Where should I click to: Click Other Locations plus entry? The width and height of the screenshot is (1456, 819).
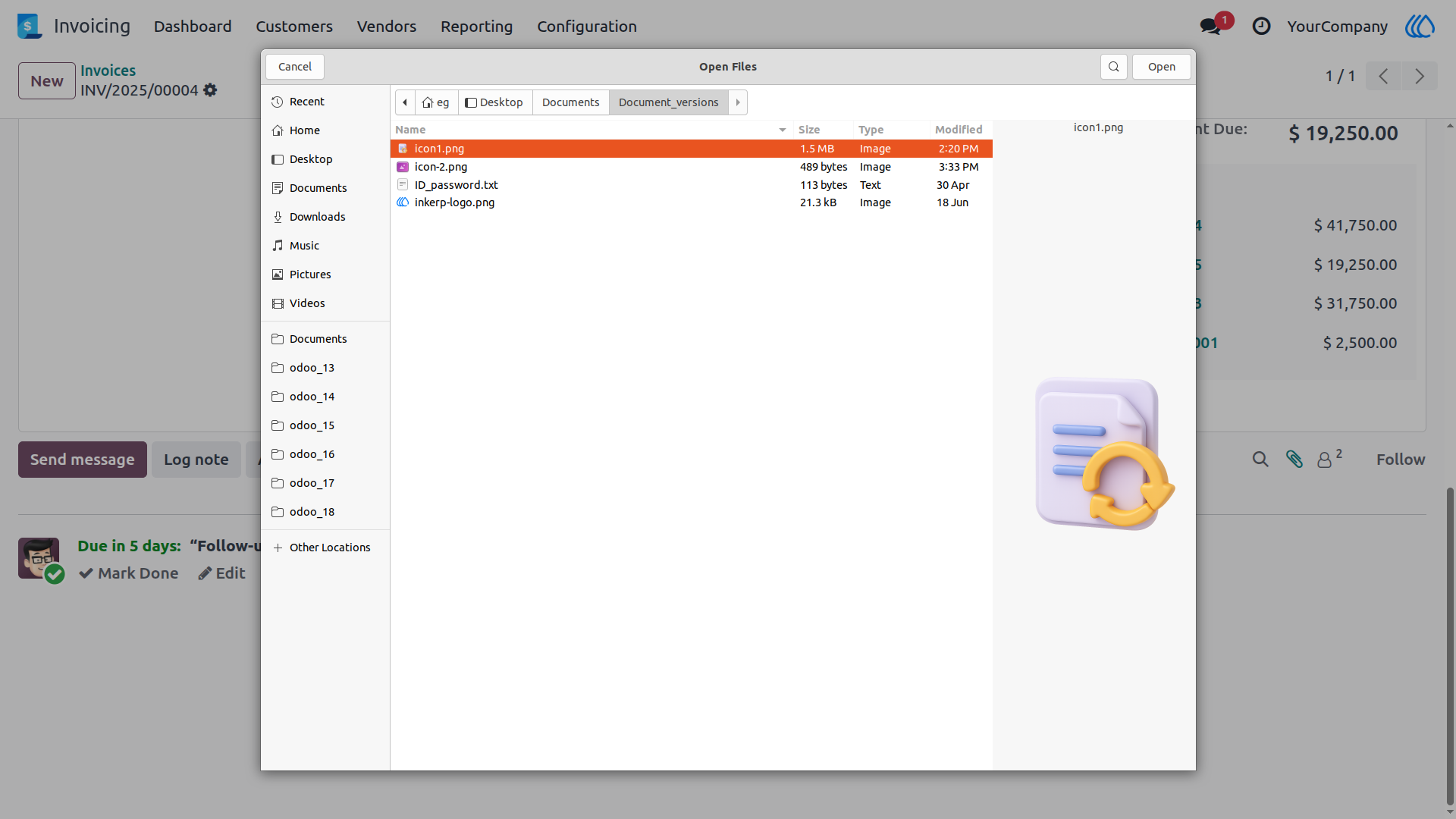click(325, 548)
